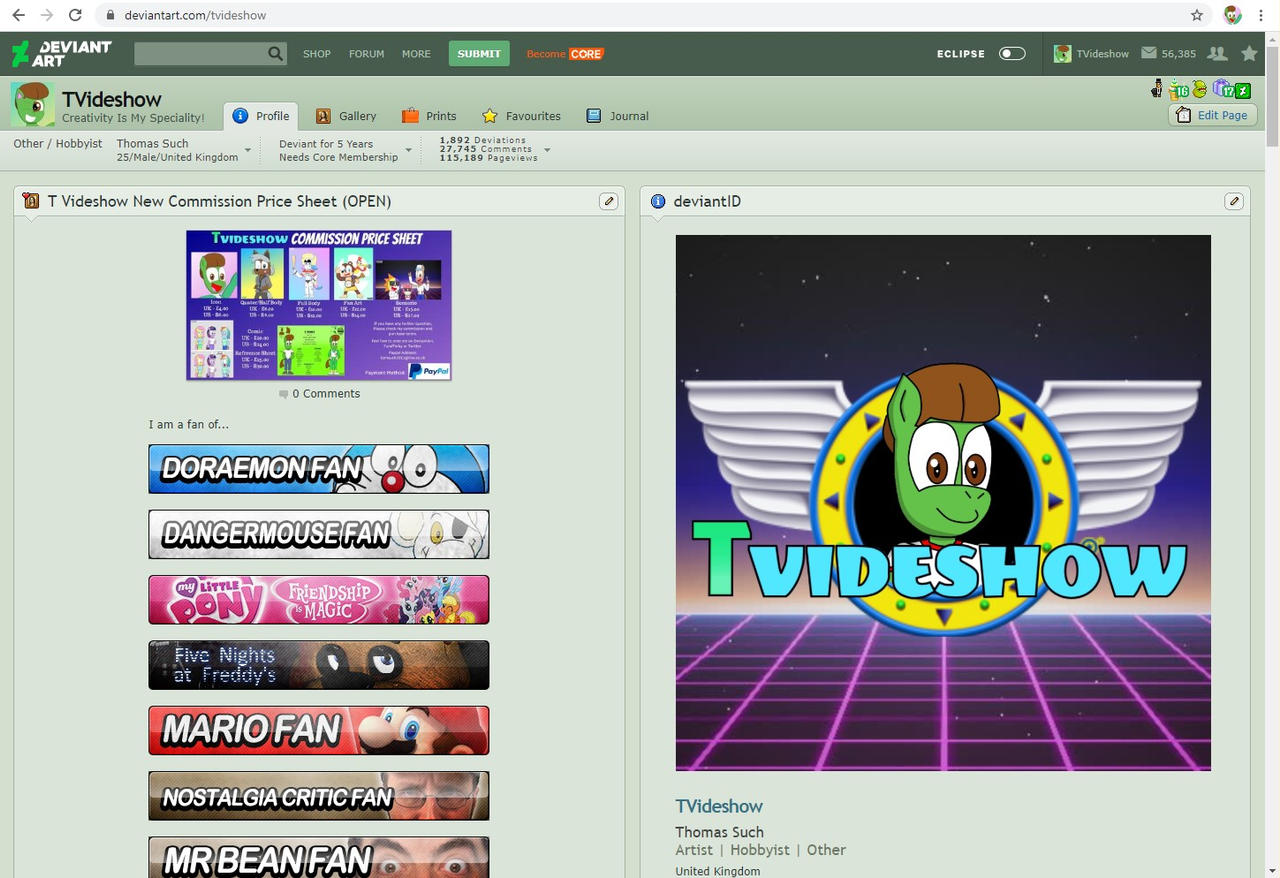Edit the deviantID widget via pencil icon
Viewport: 1280px width, 878px height.
[x=1234, y=201]
